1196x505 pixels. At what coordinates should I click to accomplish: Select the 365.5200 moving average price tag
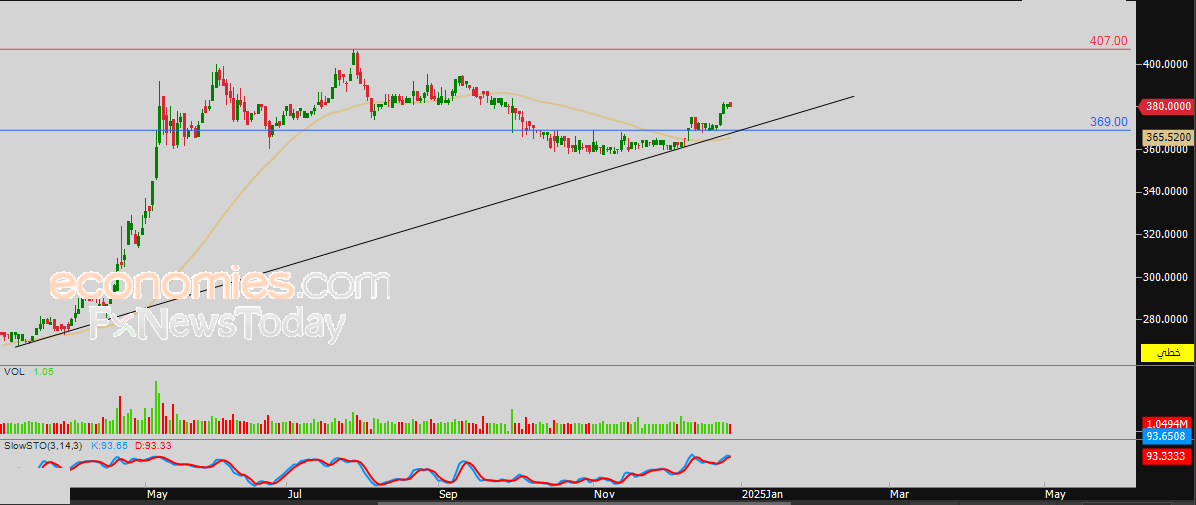click(x=1167, y=137)
